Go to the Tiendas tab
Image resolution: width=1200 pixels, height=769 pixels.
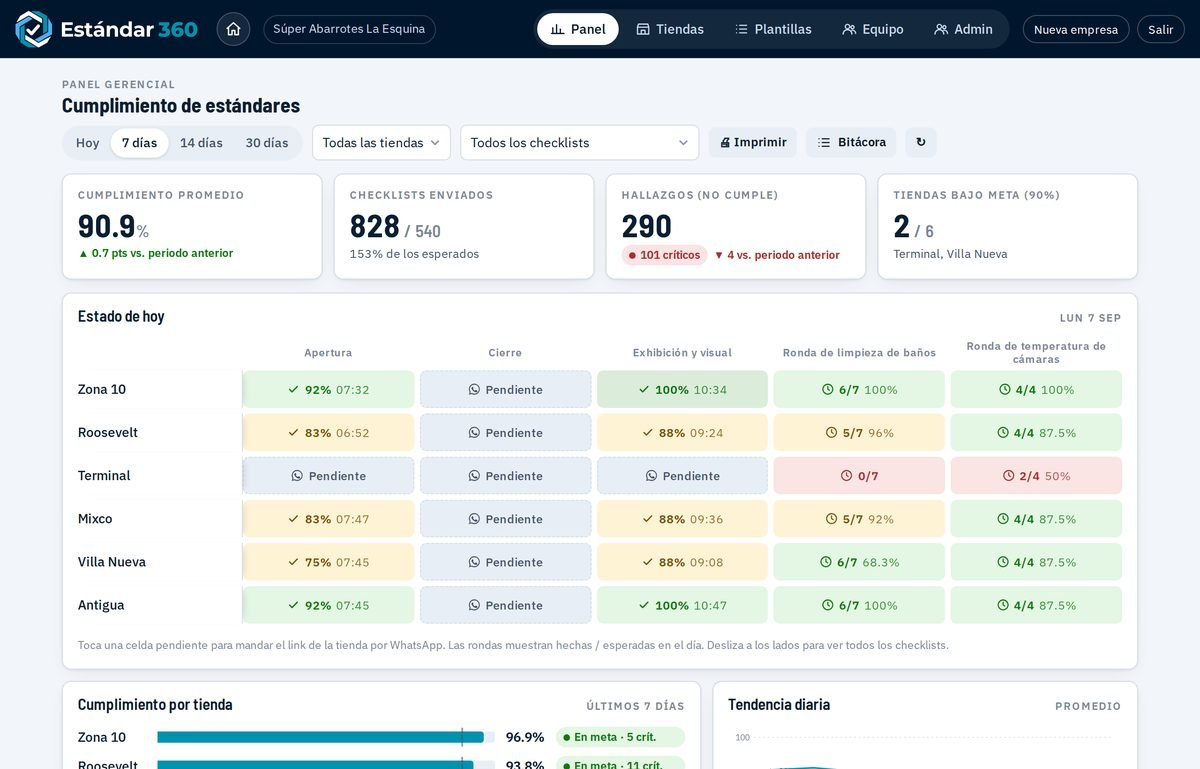point(670,29)
